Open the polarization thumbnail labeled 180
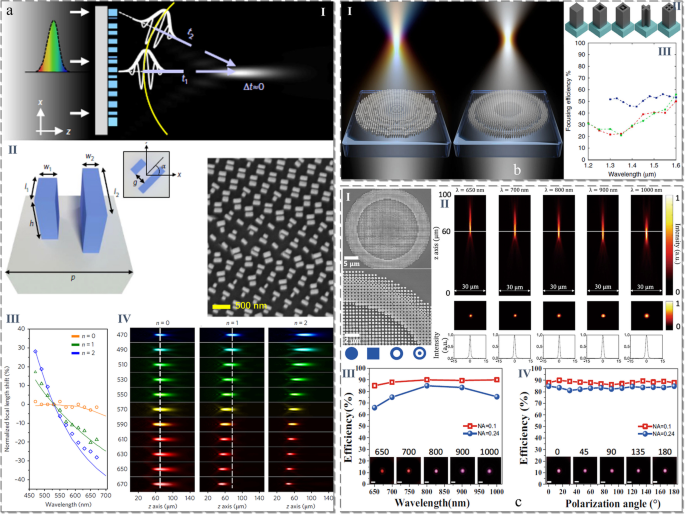This screenshot has height=515, width=685. pos(665,470)
